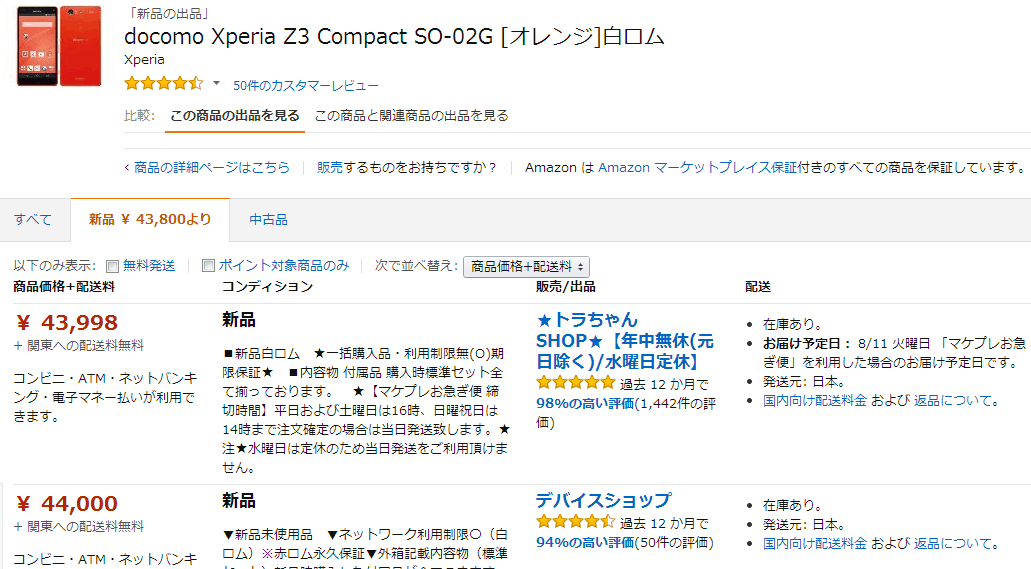Tick the ポイント対象商品のみ checkbox
This screenshot has width=1031, height=569.
pos(208,266)
